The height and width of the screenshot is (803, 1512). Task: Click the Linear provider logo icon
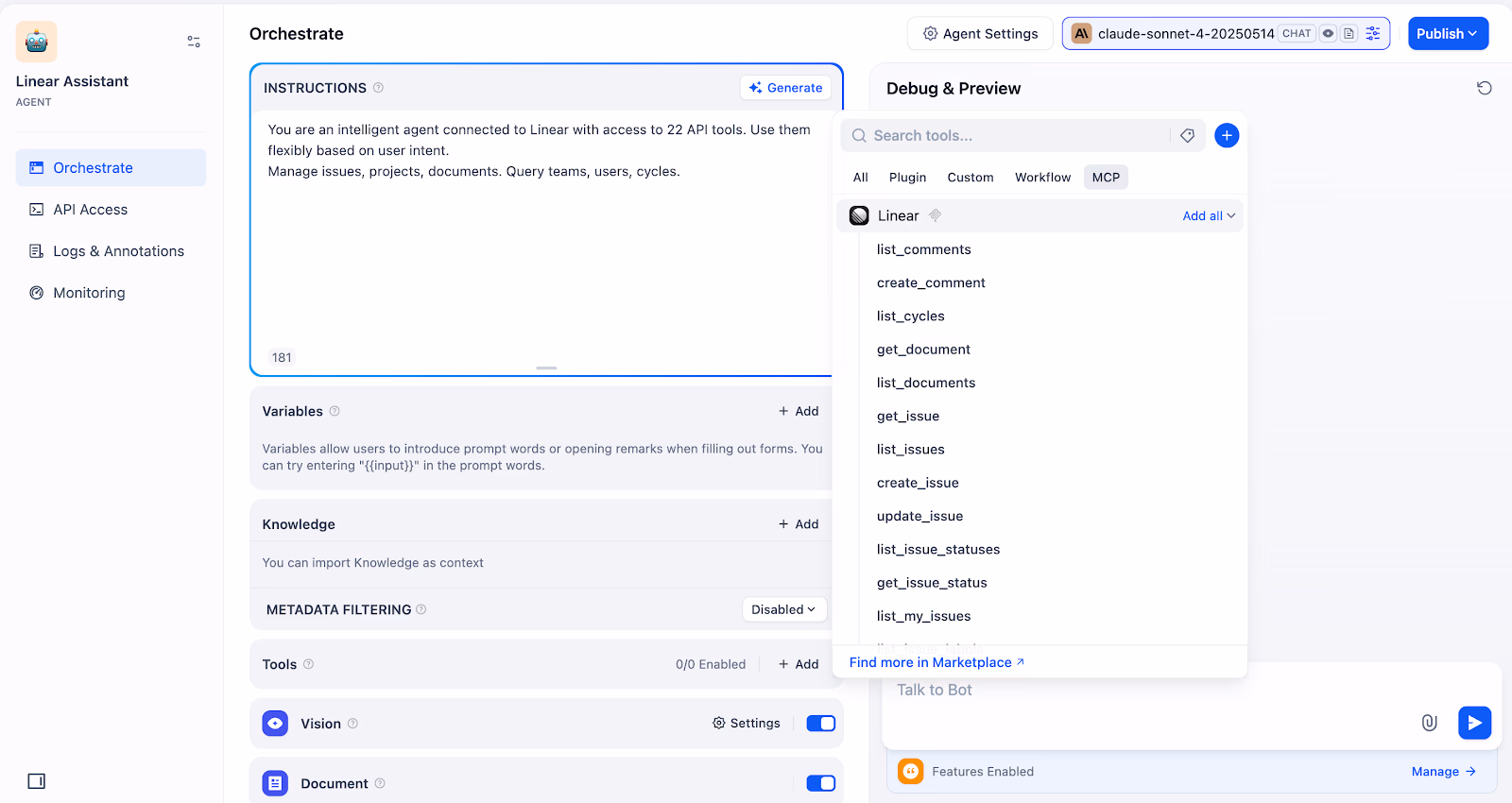point(859,215)
